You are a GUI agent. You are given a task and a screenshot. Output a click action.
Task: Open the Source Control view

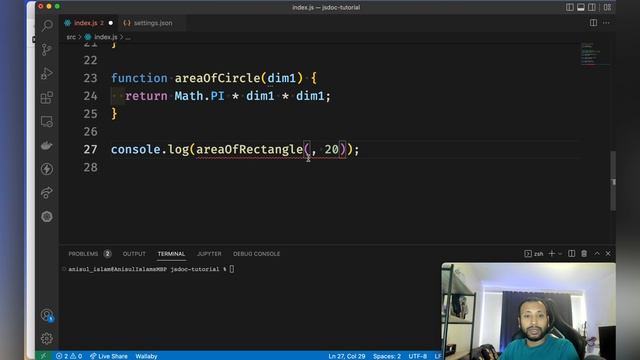click(x=47, y=49)
